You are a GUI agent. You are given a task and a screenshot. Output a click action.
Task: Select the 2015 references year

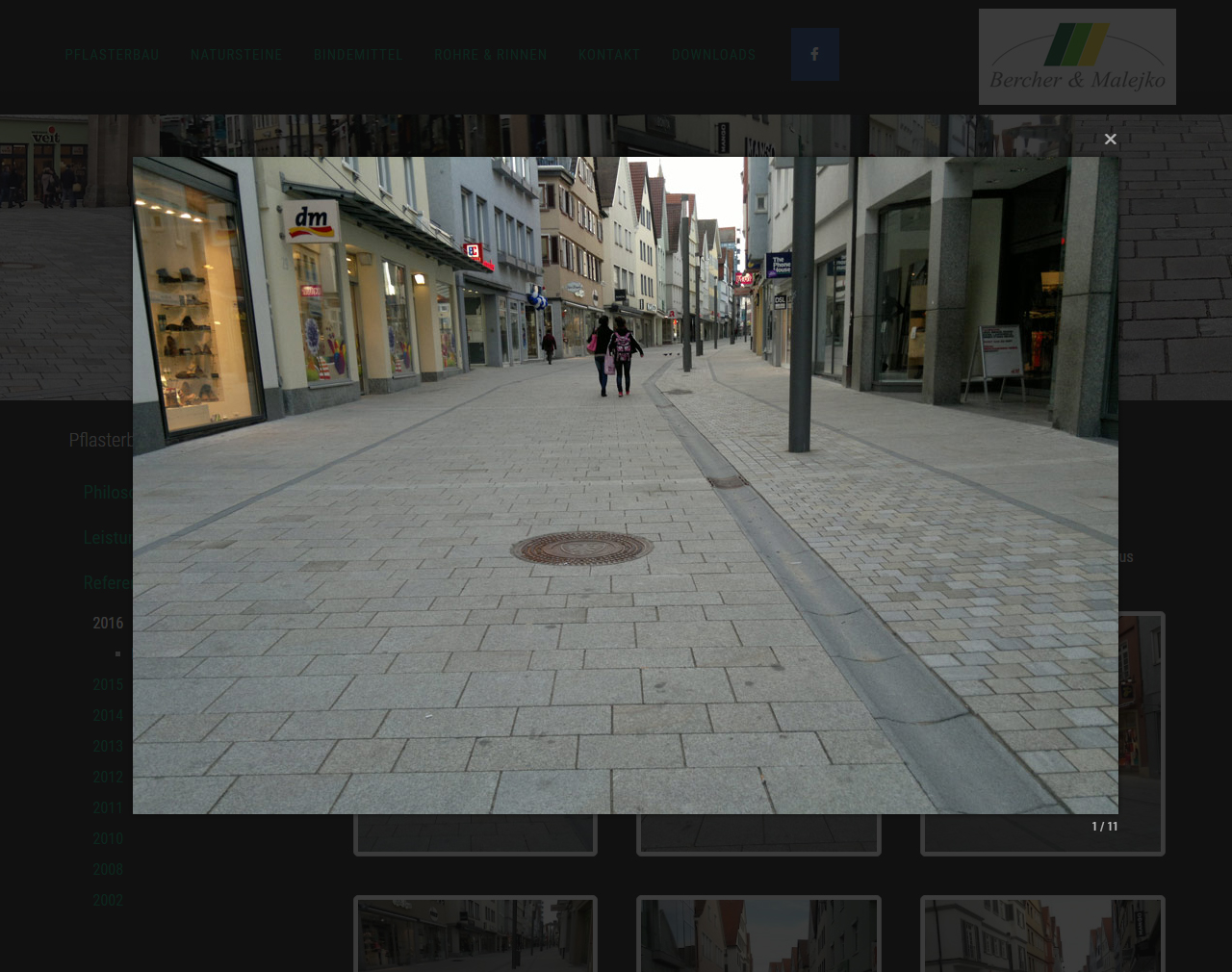[x=108, y=684]
